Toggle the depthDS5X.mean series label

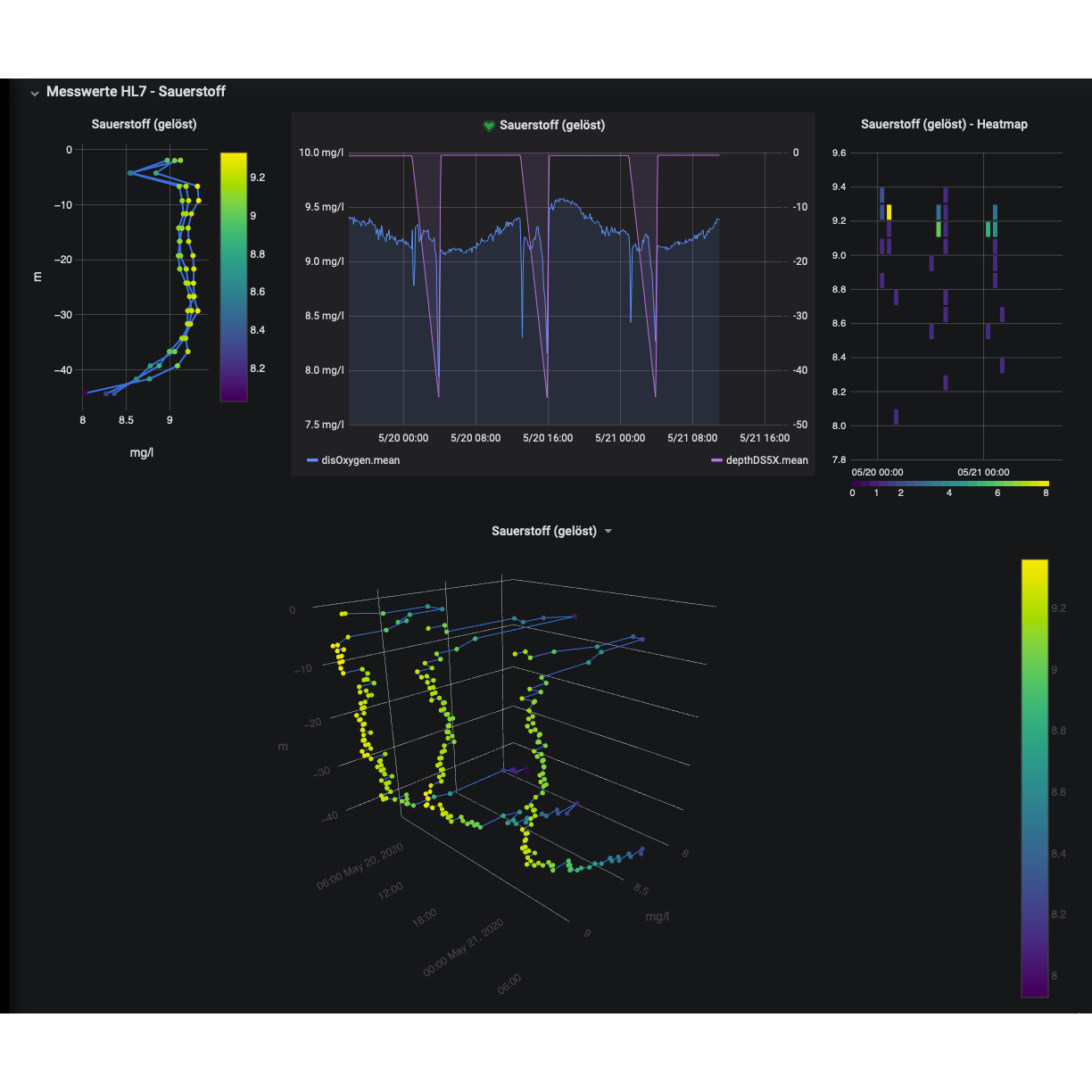point(765,460)
